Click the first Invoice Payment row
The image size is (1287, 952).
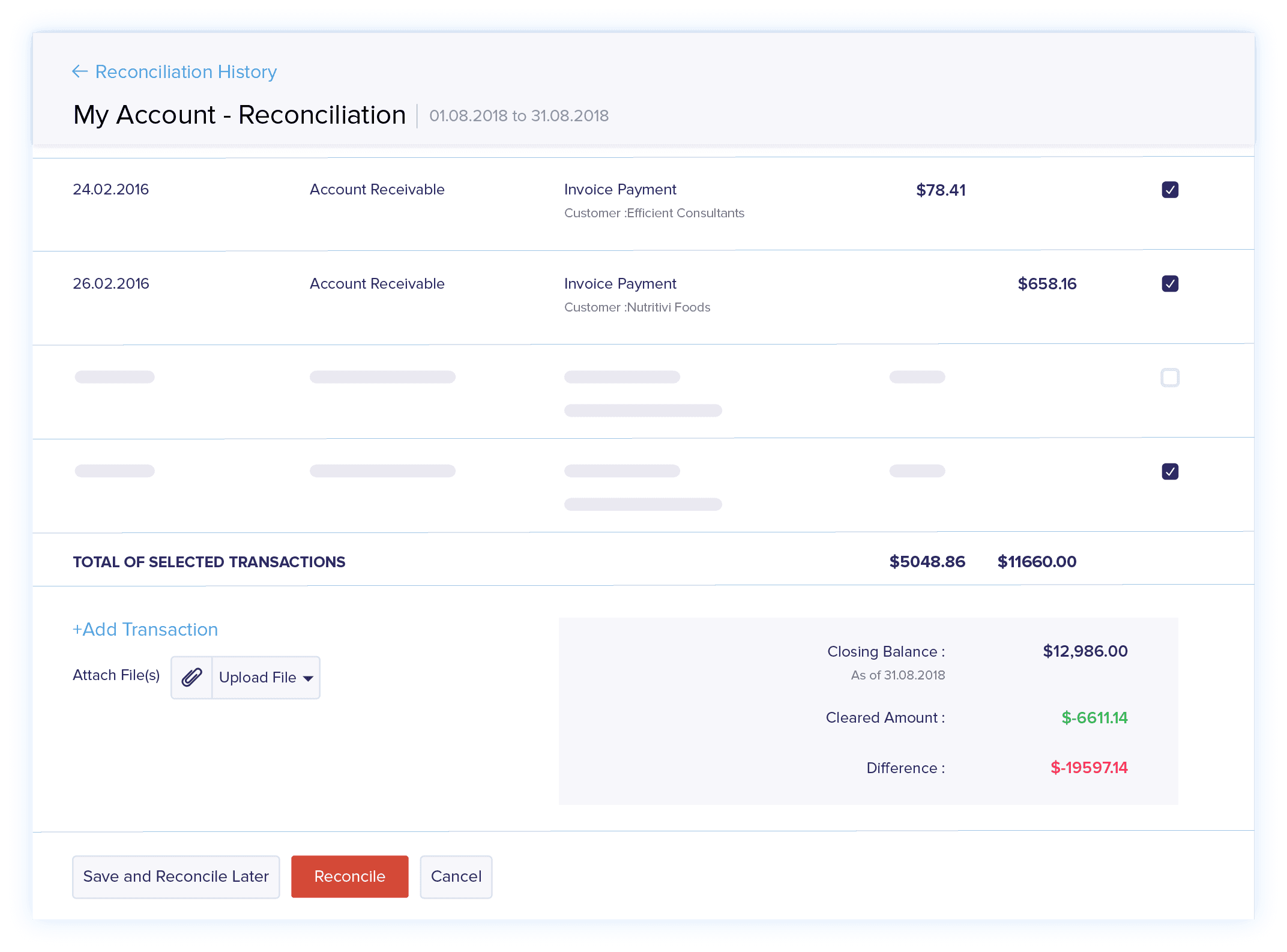(x=620, y=190)
